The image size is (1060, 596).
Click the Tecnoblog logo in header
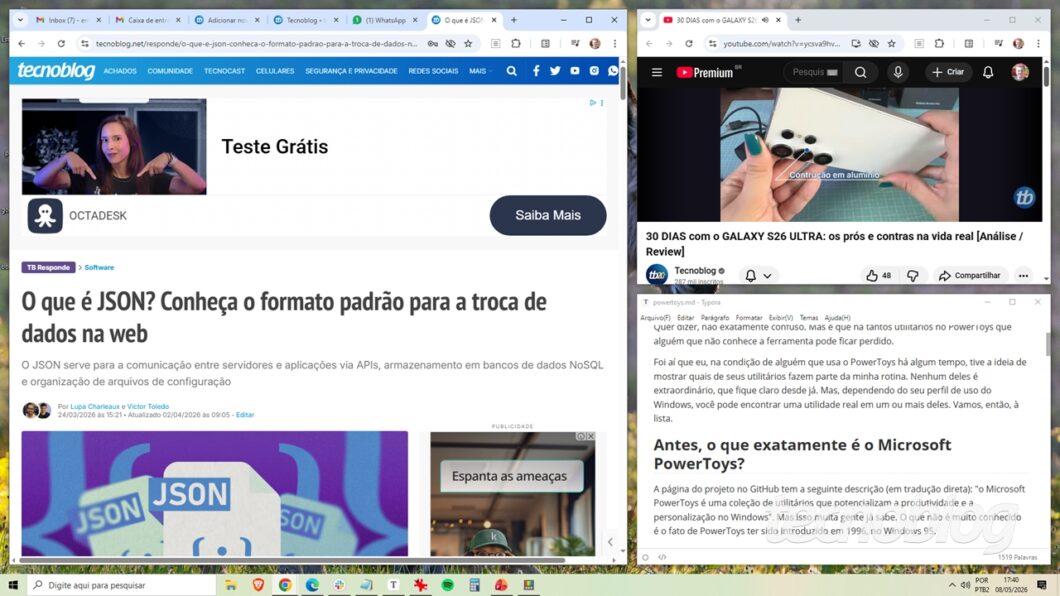pos(56,70)
